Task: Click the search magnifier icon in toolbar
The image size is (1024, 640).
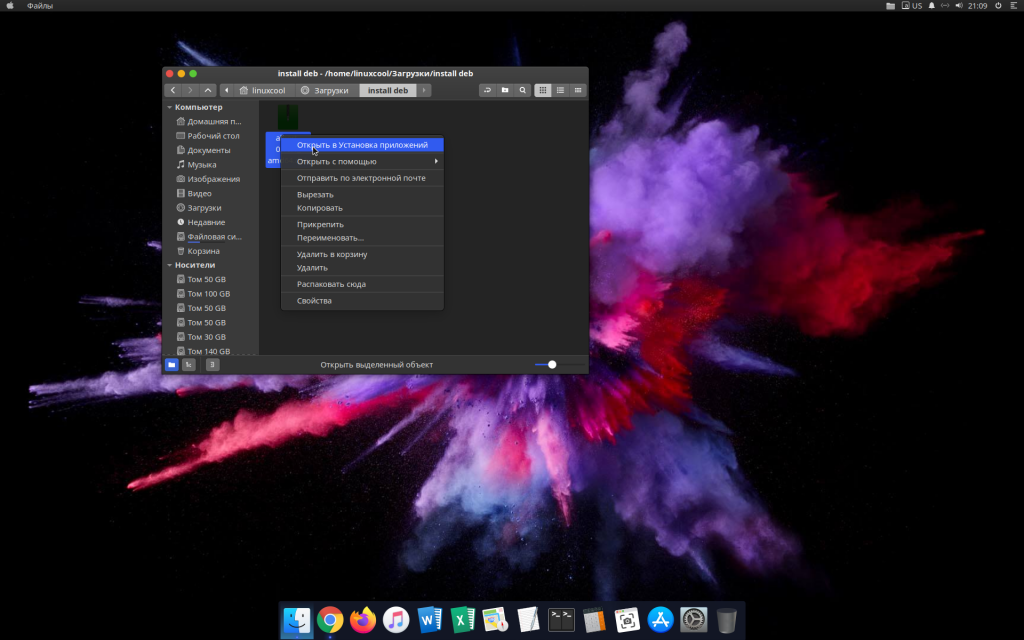Action: (x=522, y=90)
